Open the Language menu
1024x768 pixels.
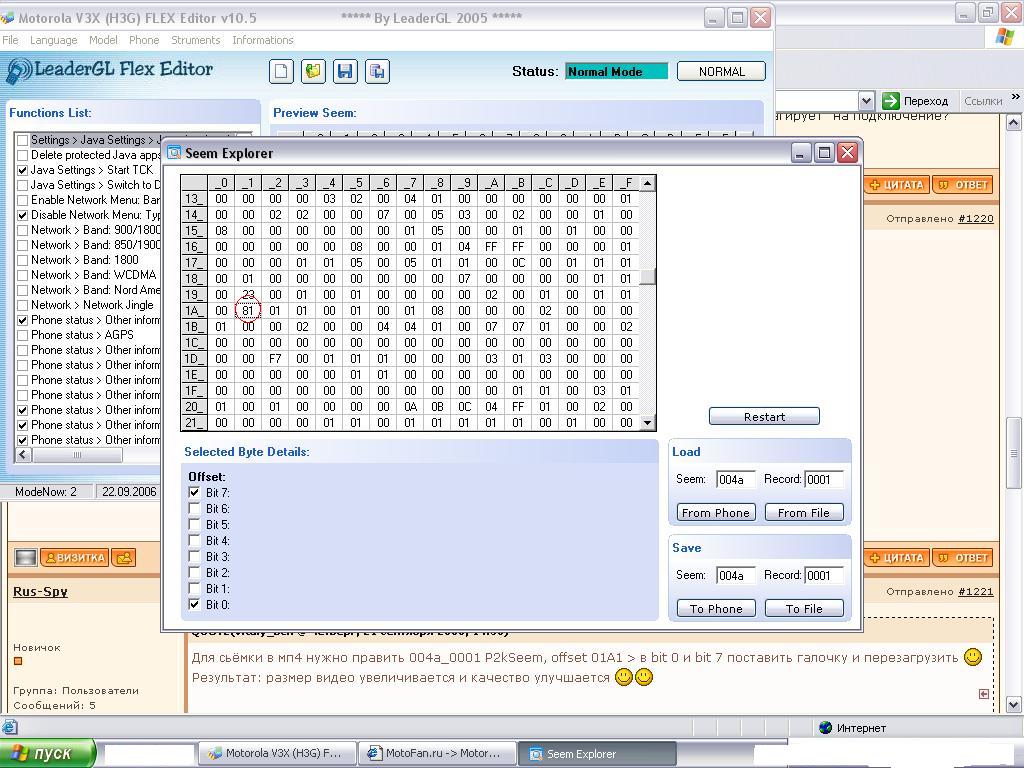(x=54, y=40)
